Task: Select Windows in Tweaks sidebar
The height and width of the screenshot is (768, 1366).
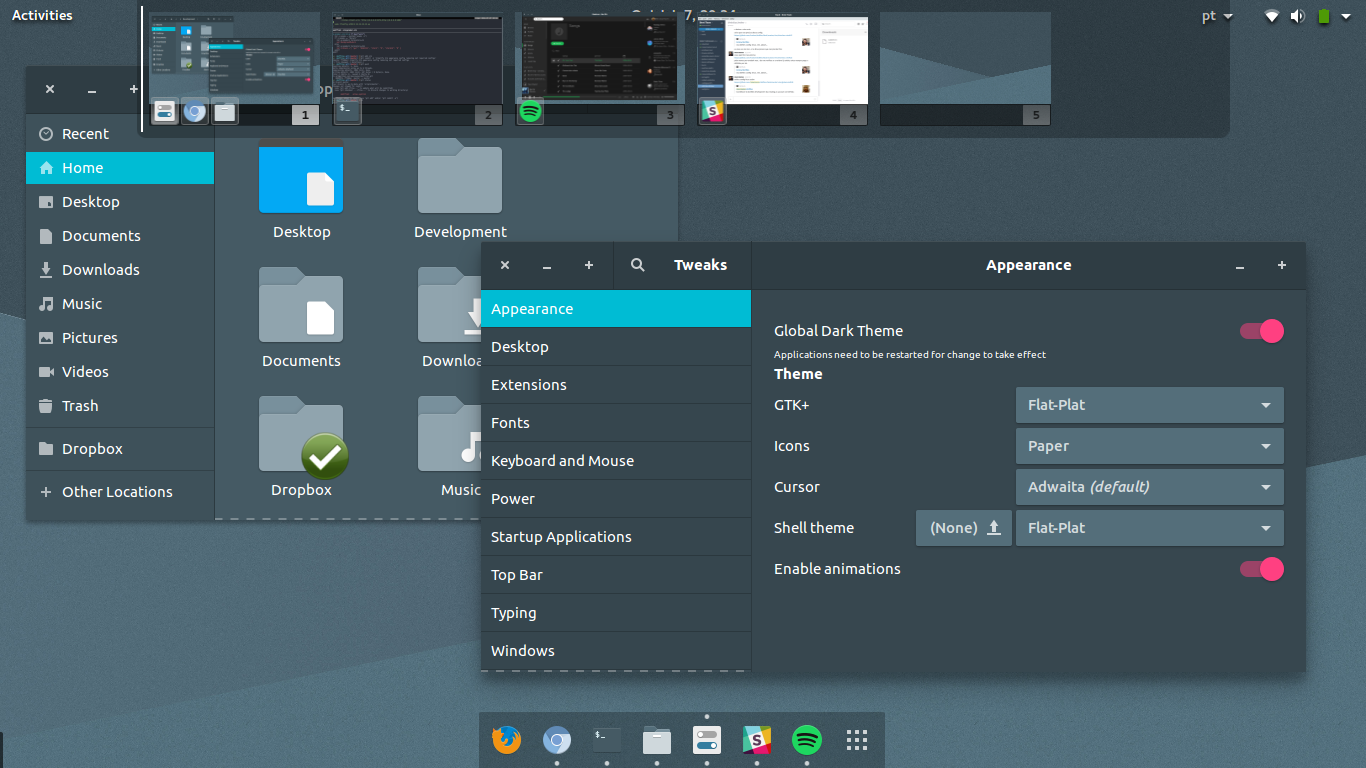Action: (x=616, y=651)
